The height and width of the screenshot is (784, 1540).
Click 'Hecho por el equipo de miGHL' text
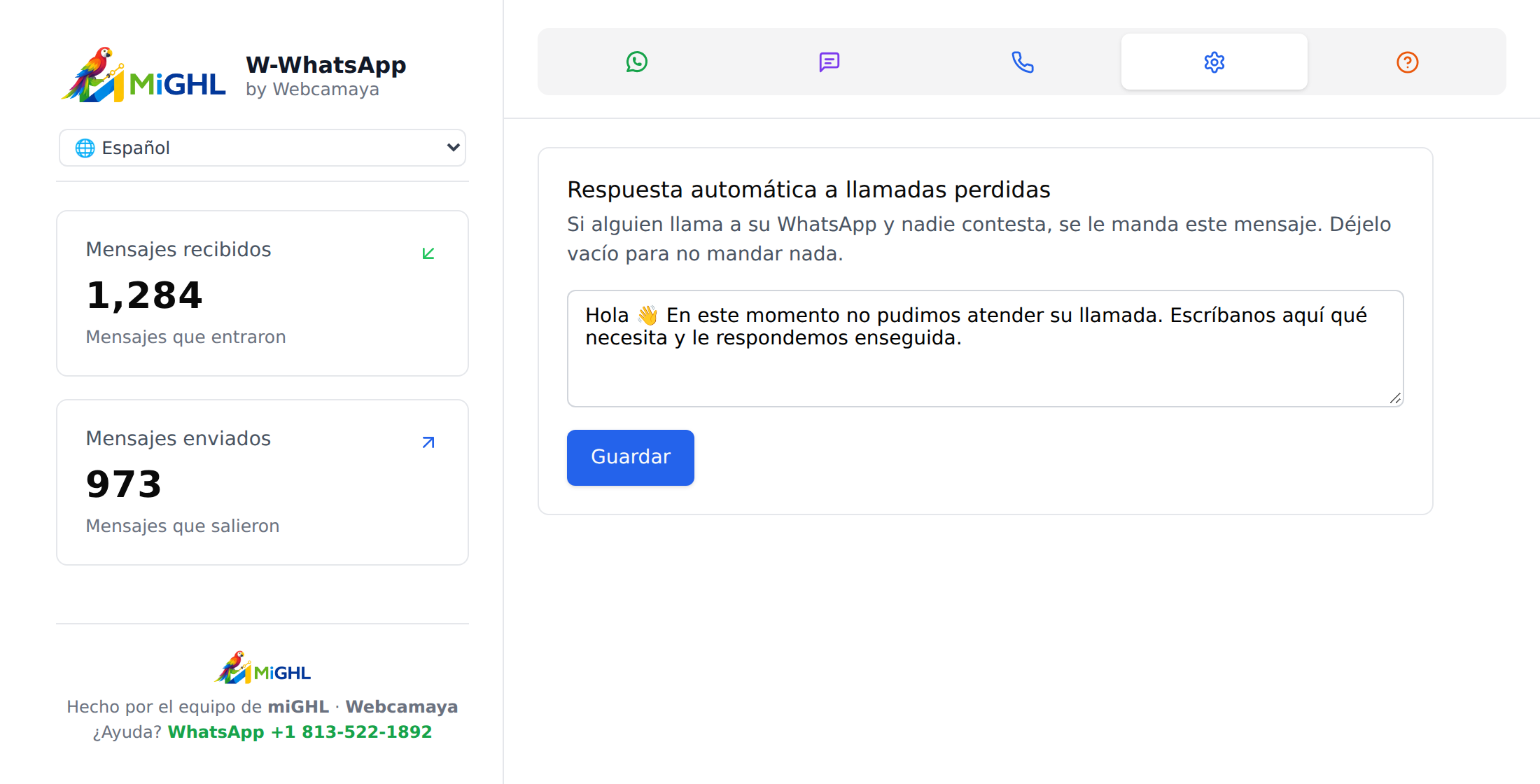click(198, 706)
